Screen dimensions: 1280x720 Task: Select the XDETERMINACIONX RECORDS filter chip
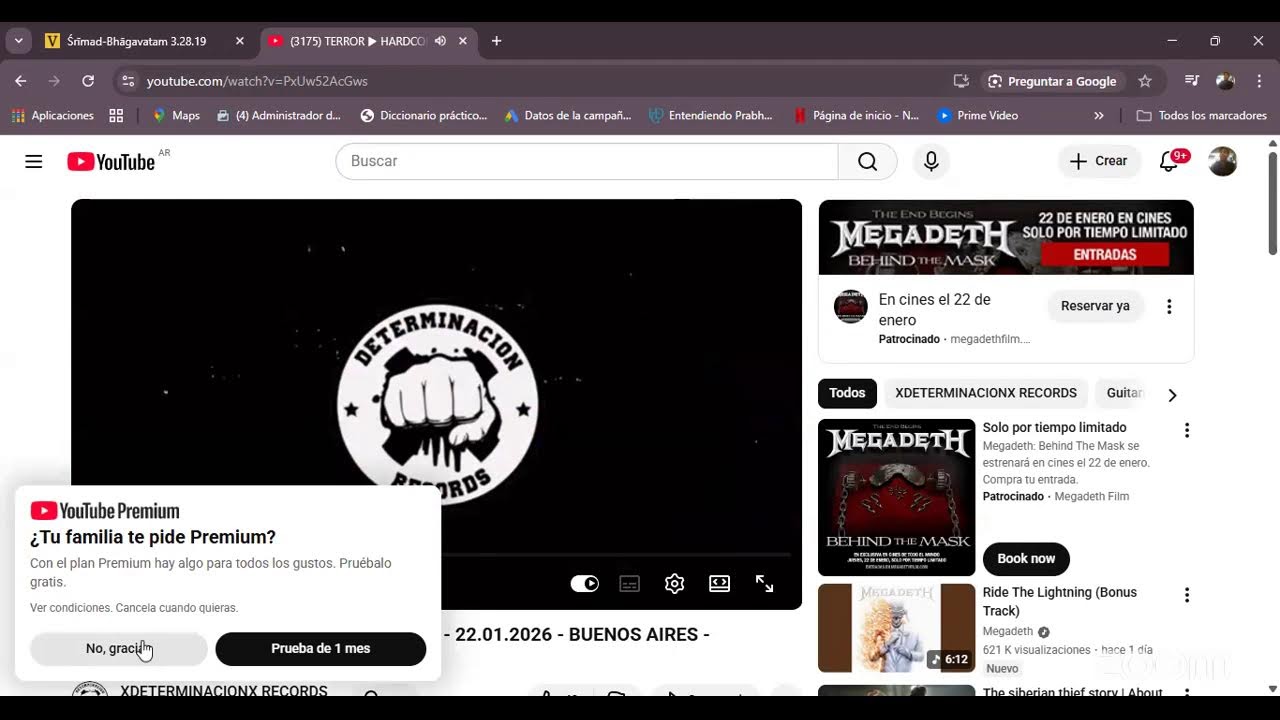point(986,393)
